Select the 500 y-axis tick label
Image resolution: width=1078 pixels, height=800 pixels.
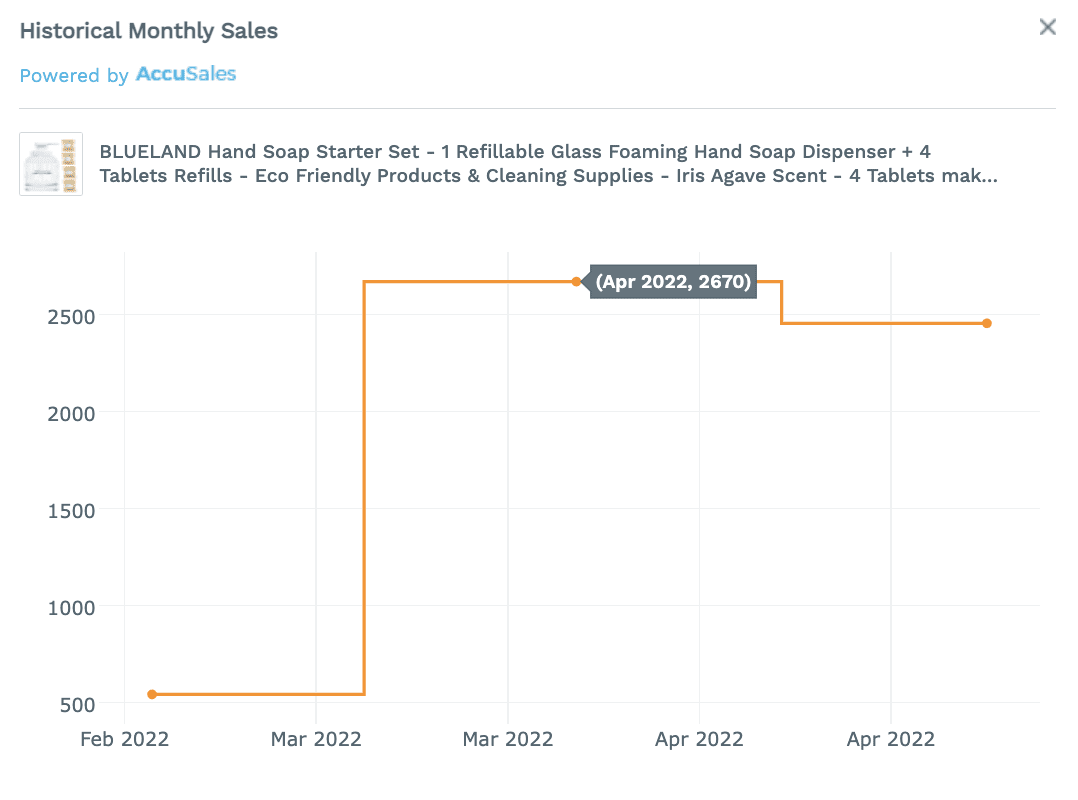click(x=76, y=704)
